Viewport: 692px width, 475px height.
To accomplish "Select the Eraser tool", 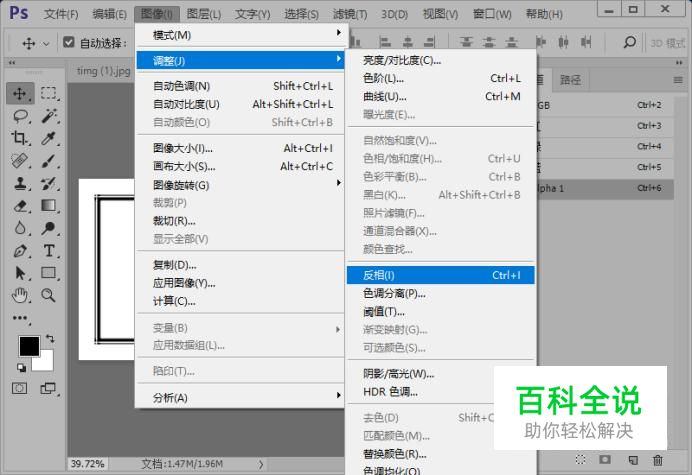I will pyautogui.click(x=19, y=206).
